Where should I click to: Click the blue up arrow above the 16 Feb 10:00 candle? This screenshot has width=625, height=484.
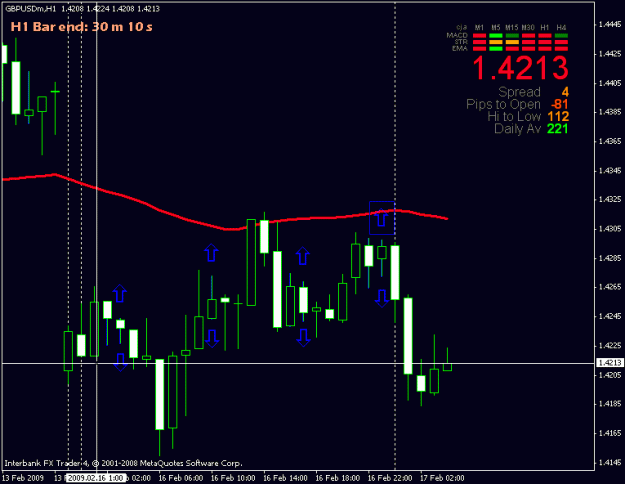tap(211, 253)
